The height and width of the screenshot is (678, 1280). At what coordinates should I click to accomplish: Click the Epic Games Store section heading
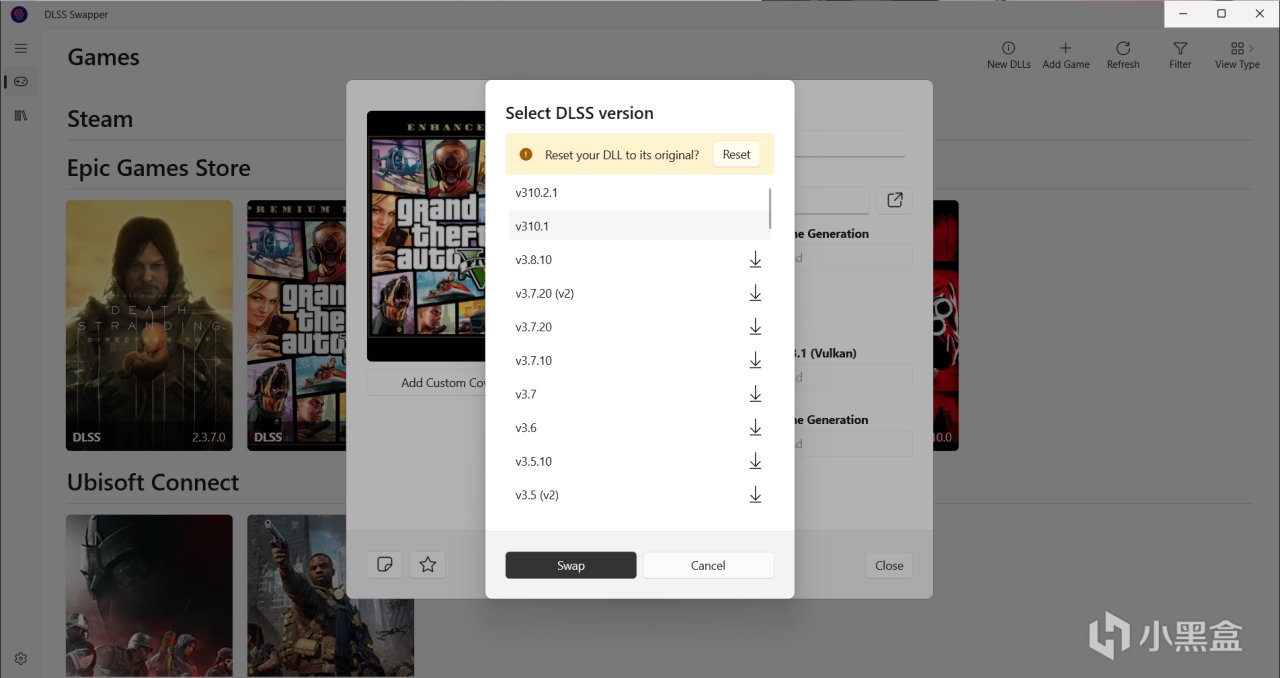pos(159,168)
